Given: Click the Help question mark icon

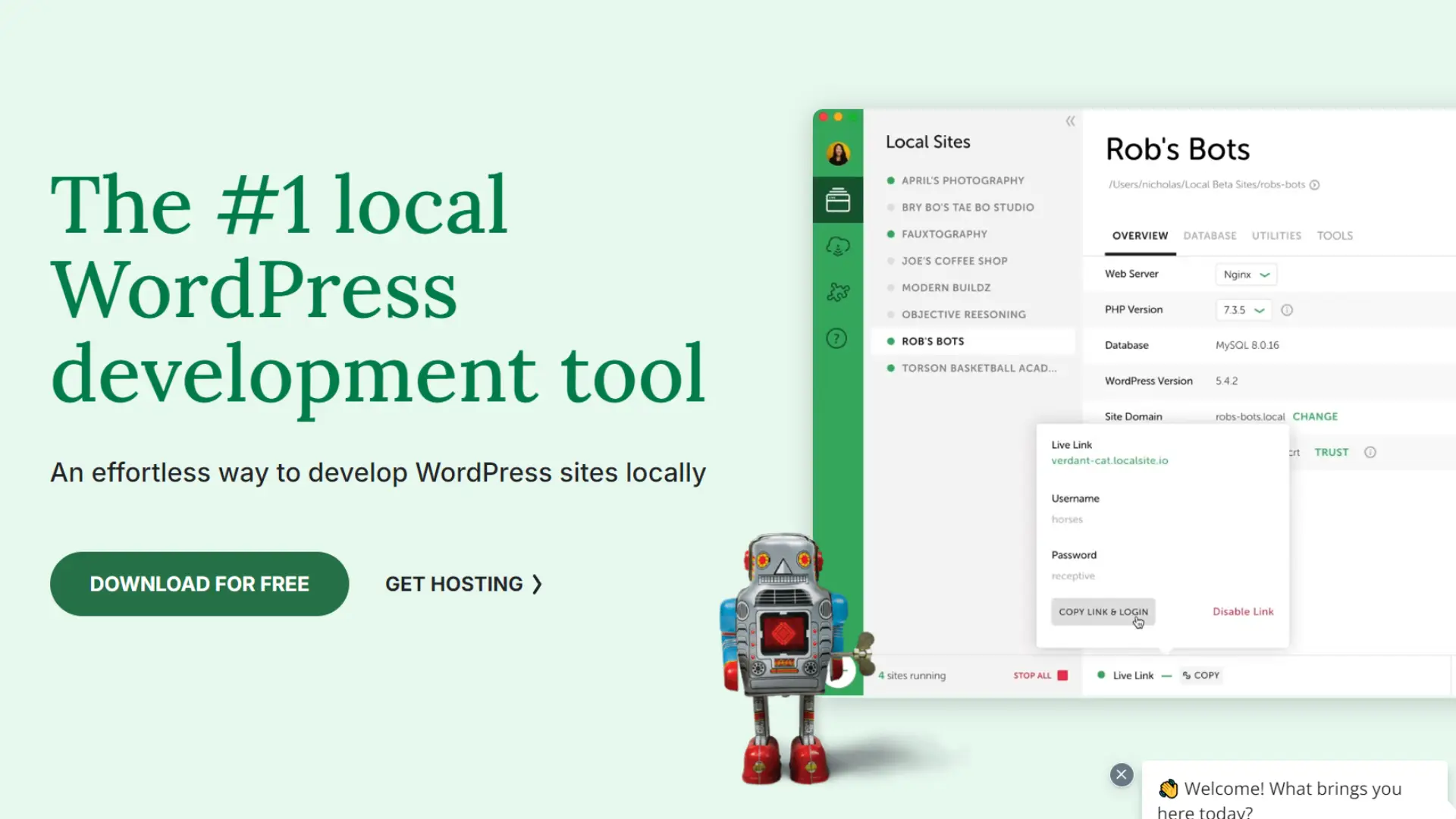Looking at the screenshot, I should click(836, 338).
